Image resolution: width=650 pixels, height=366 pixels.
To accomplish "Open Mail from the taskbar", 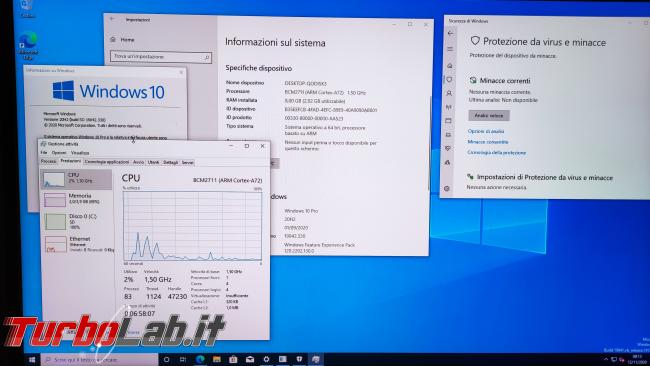I will click(x=250, y=359).
